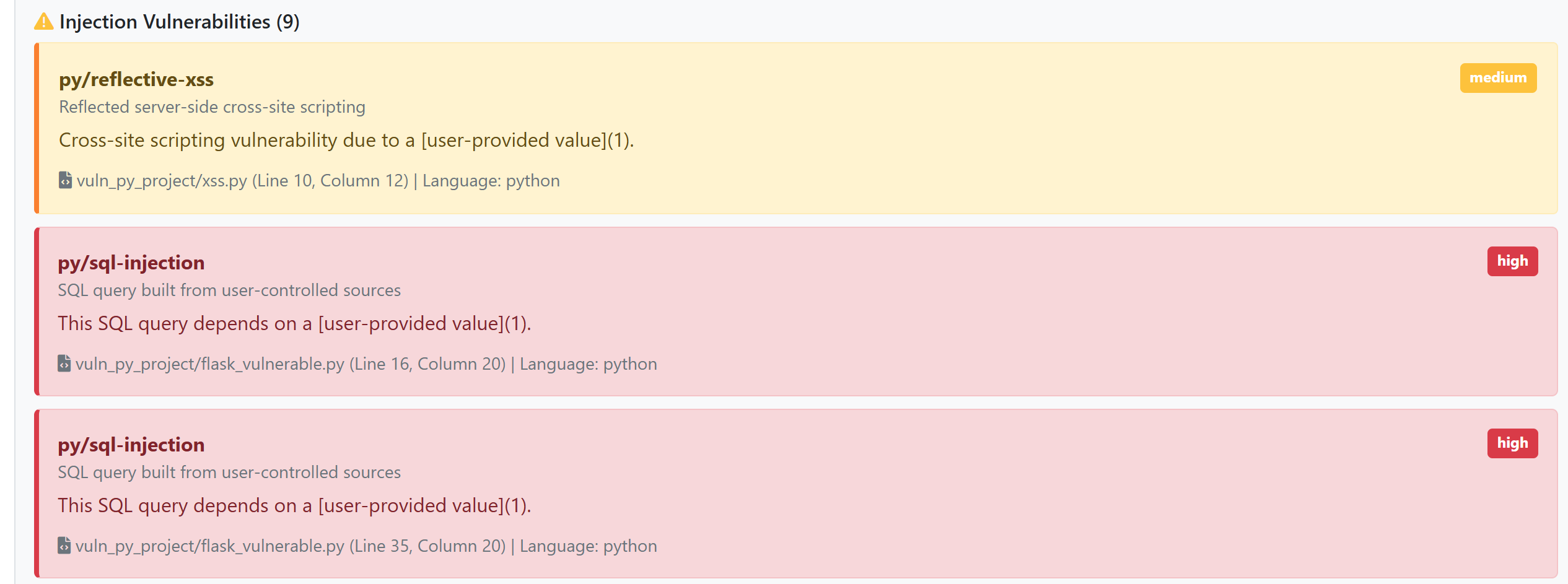This screenshot has height=584, width=1568.
Task: Click the SQL query message in the Line 35 card
Action: tap(294, 506)
